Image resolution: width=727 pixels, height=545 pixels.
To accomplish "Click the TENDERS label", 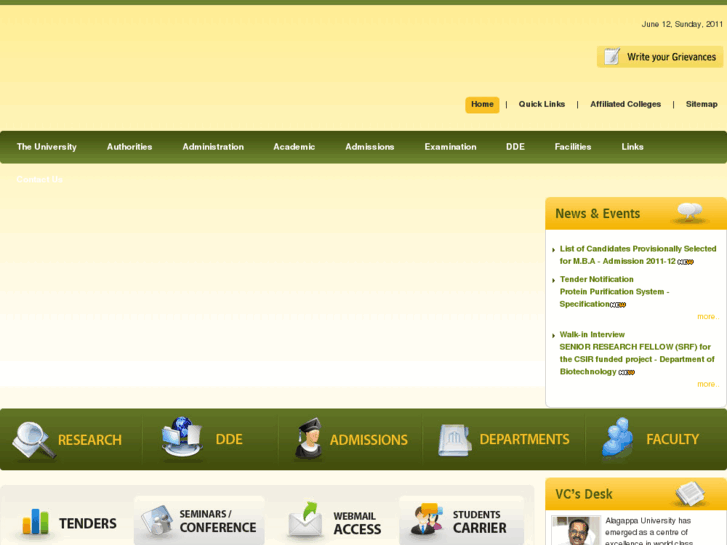I will tap(88, 524).
